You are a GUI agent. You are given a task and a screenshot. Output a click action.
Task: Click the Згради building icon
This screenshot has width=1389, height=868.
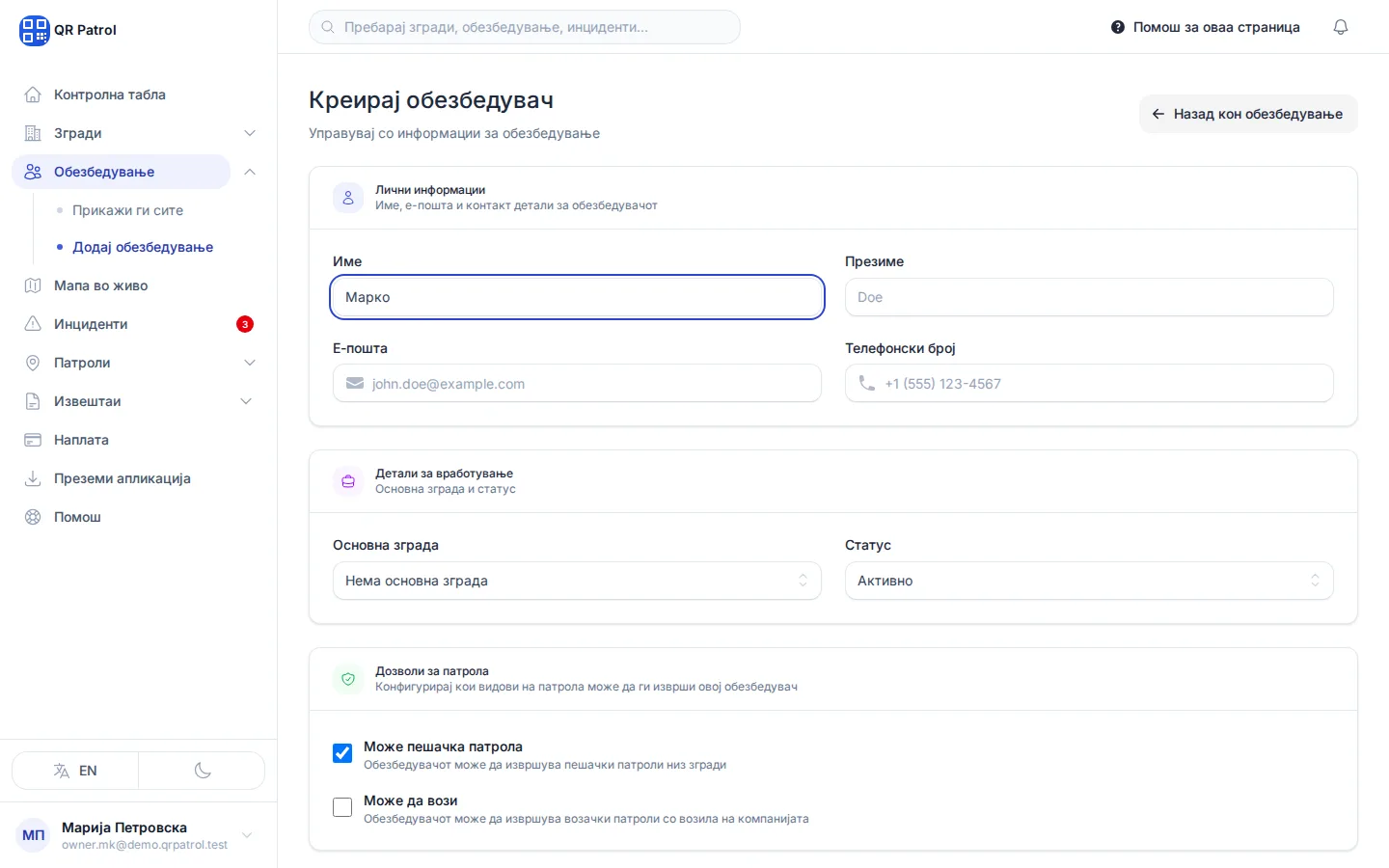(x=33, y=133)
